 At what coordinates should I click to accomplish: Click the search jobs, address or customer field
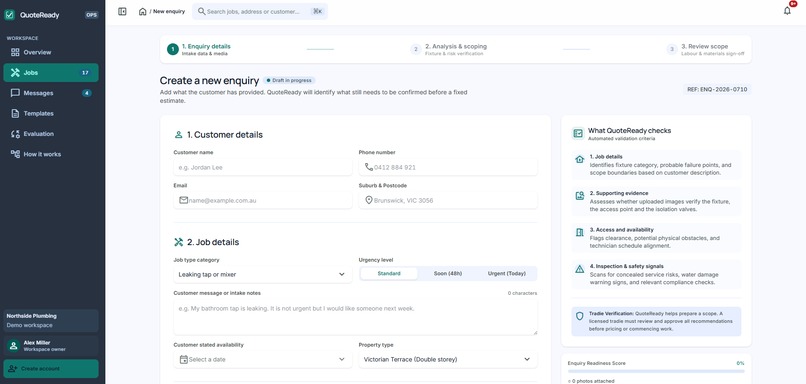[260, 11]
